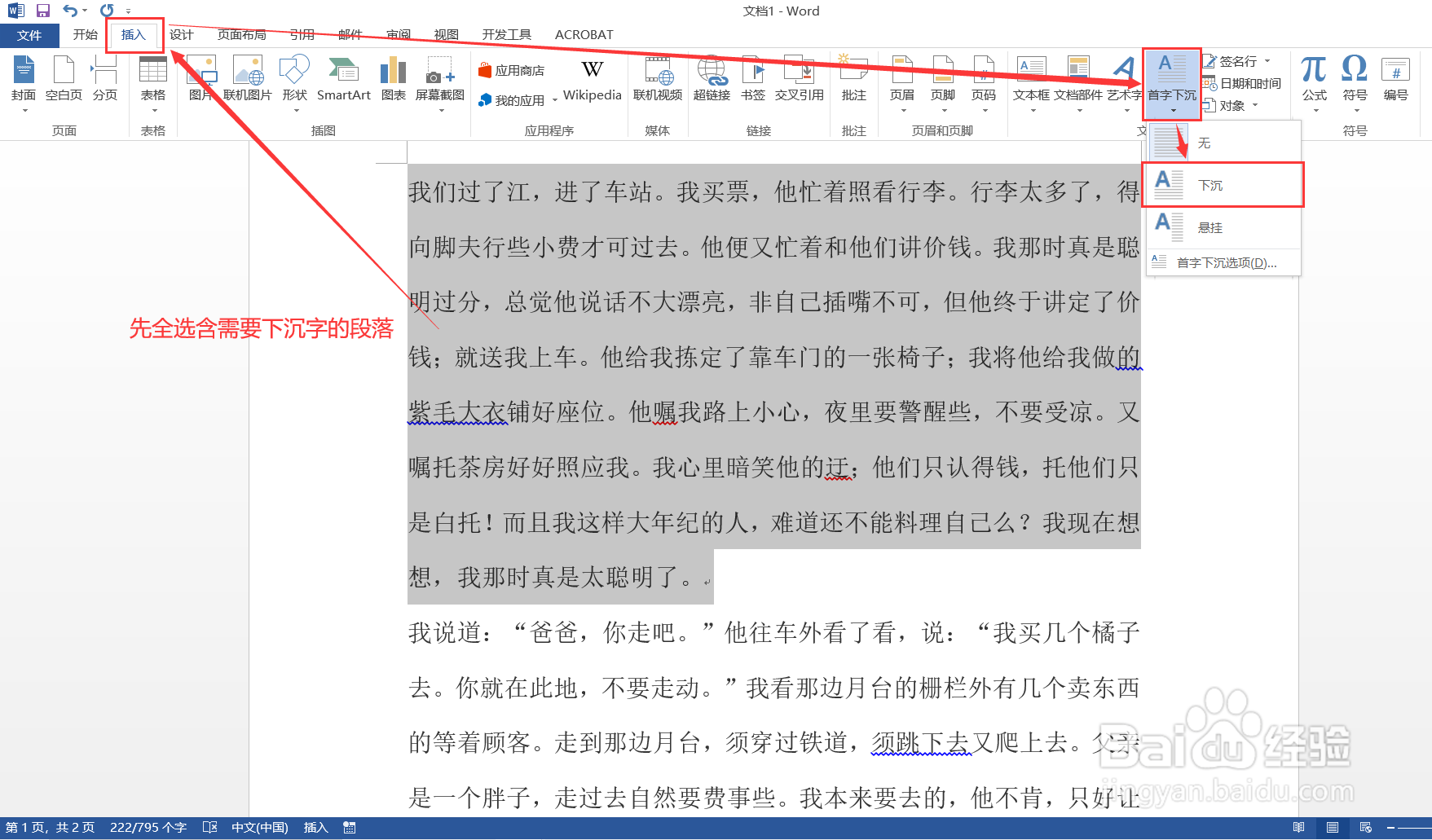Open the Wikipedia app
The image size is (1432, 840).
pos(593,80)
